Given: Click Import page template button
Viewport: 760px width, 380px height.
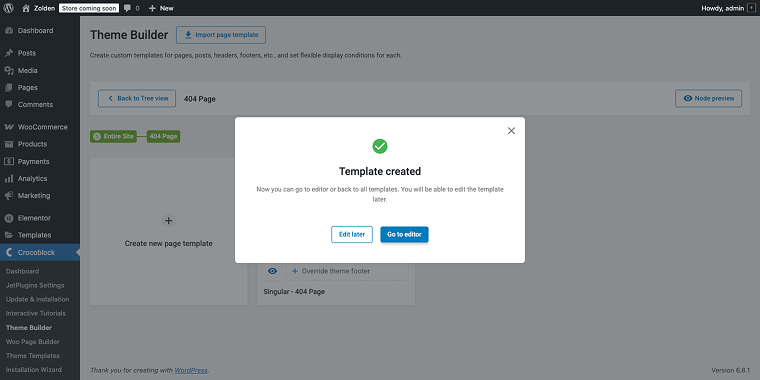Looking at the screenshot, I should pos(221,35).
